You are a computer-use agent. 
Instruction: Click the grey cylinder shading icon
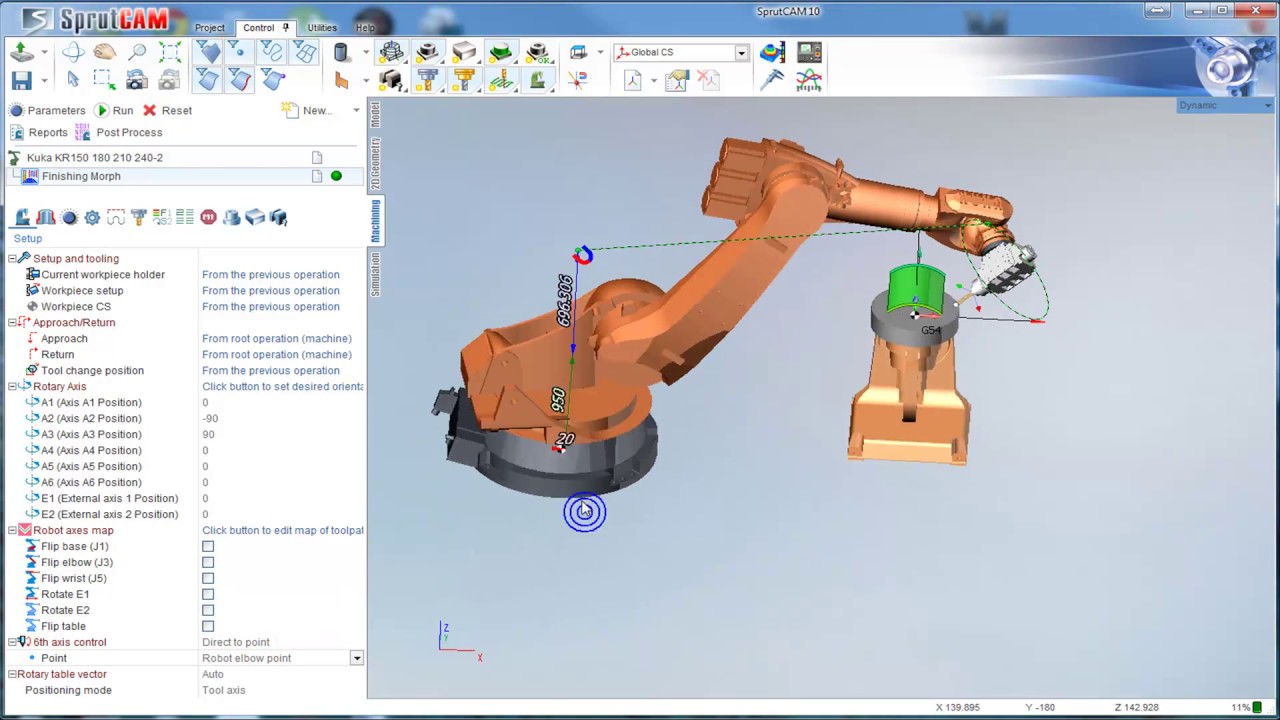(x=341, y=52)
